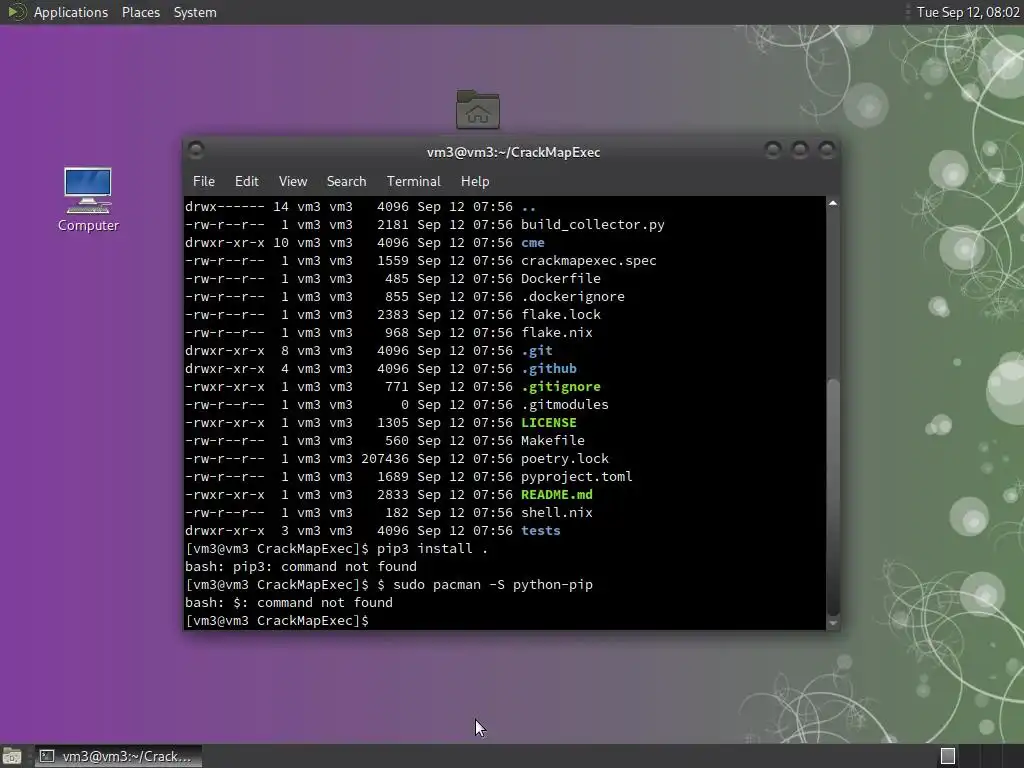Open the System menu

coord(195,12)
